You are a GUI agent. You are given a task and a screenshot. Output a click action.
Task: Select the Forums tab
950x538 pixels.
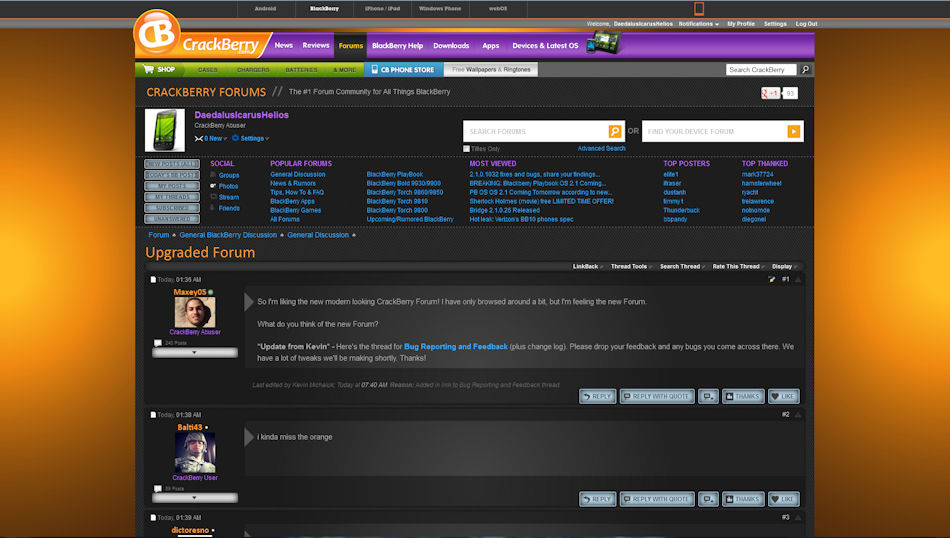[x=351, y=45]
